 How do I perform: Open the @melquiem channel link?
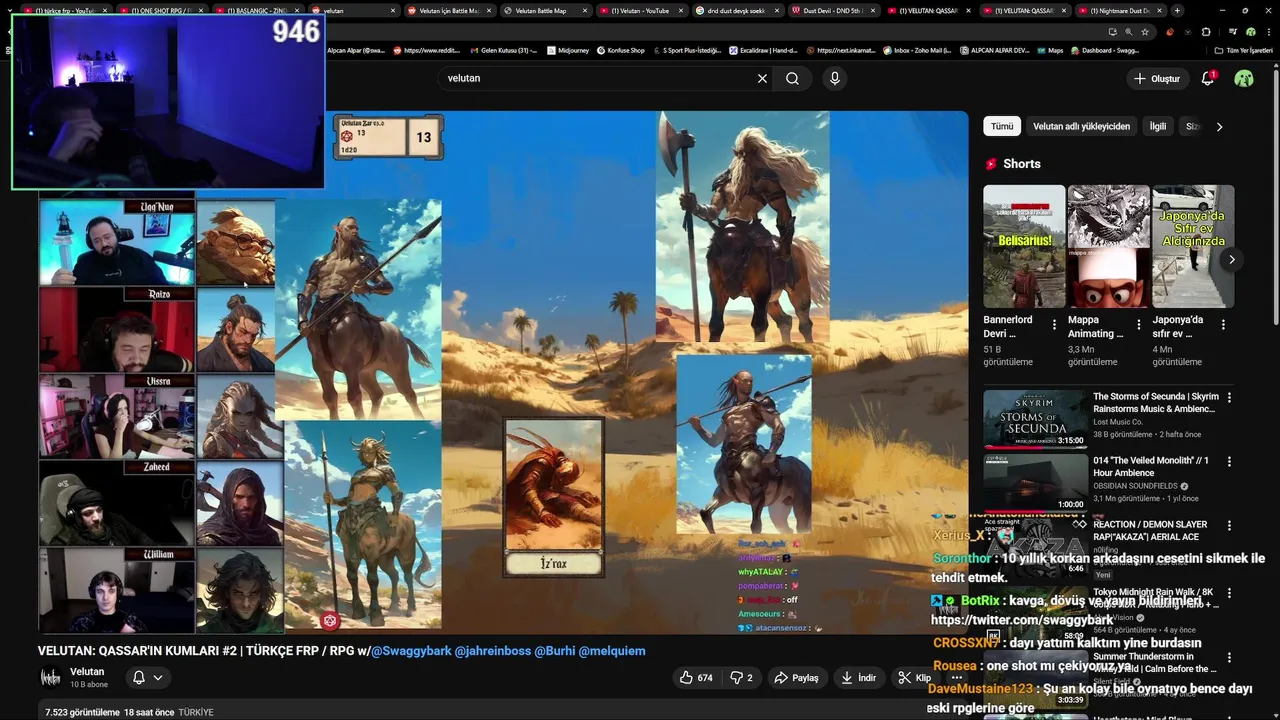pos(612,651)
